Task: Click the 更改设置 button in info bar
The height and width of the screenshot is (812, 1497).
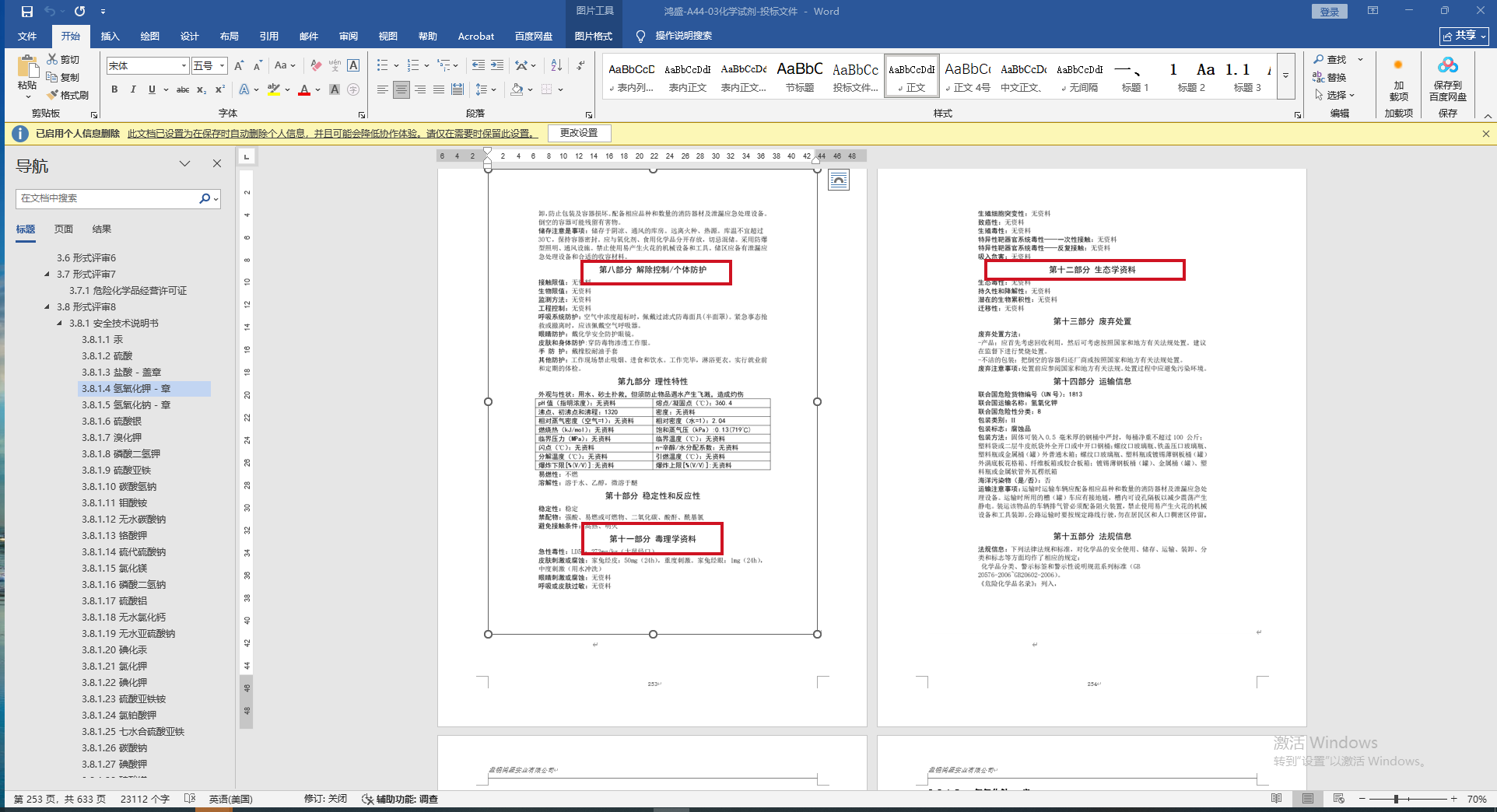Action: pyautogui.click(x=579, y=133)
